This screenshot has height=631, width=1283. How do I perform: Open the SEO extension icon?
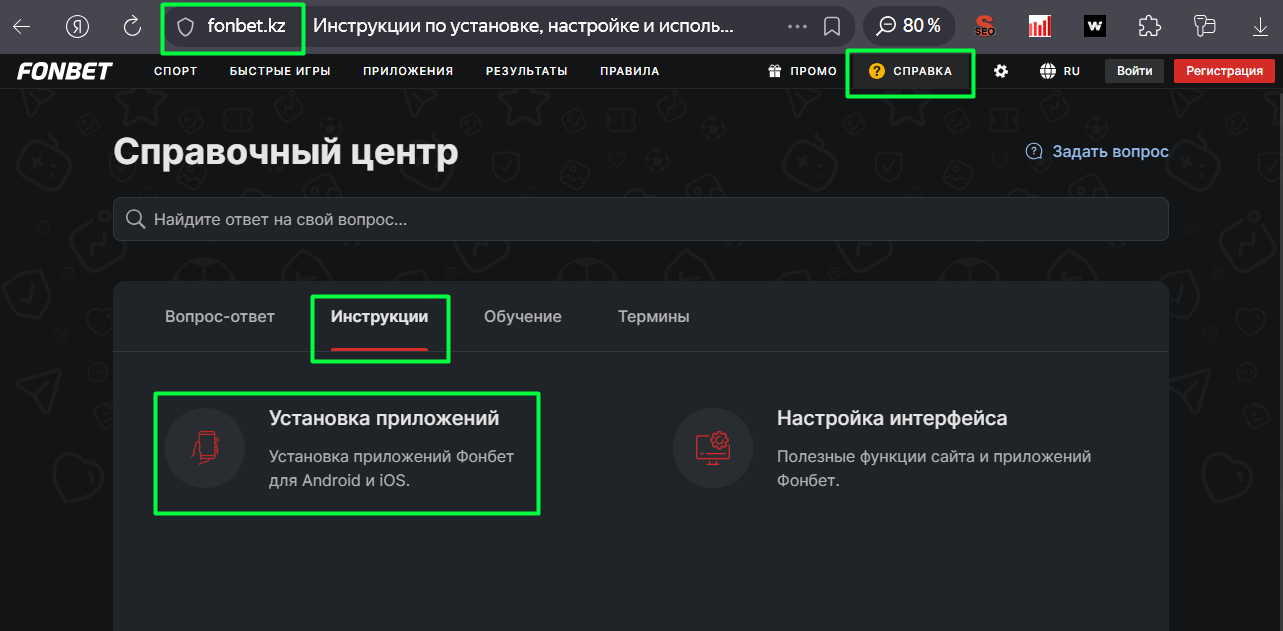(x=985, y=26)
